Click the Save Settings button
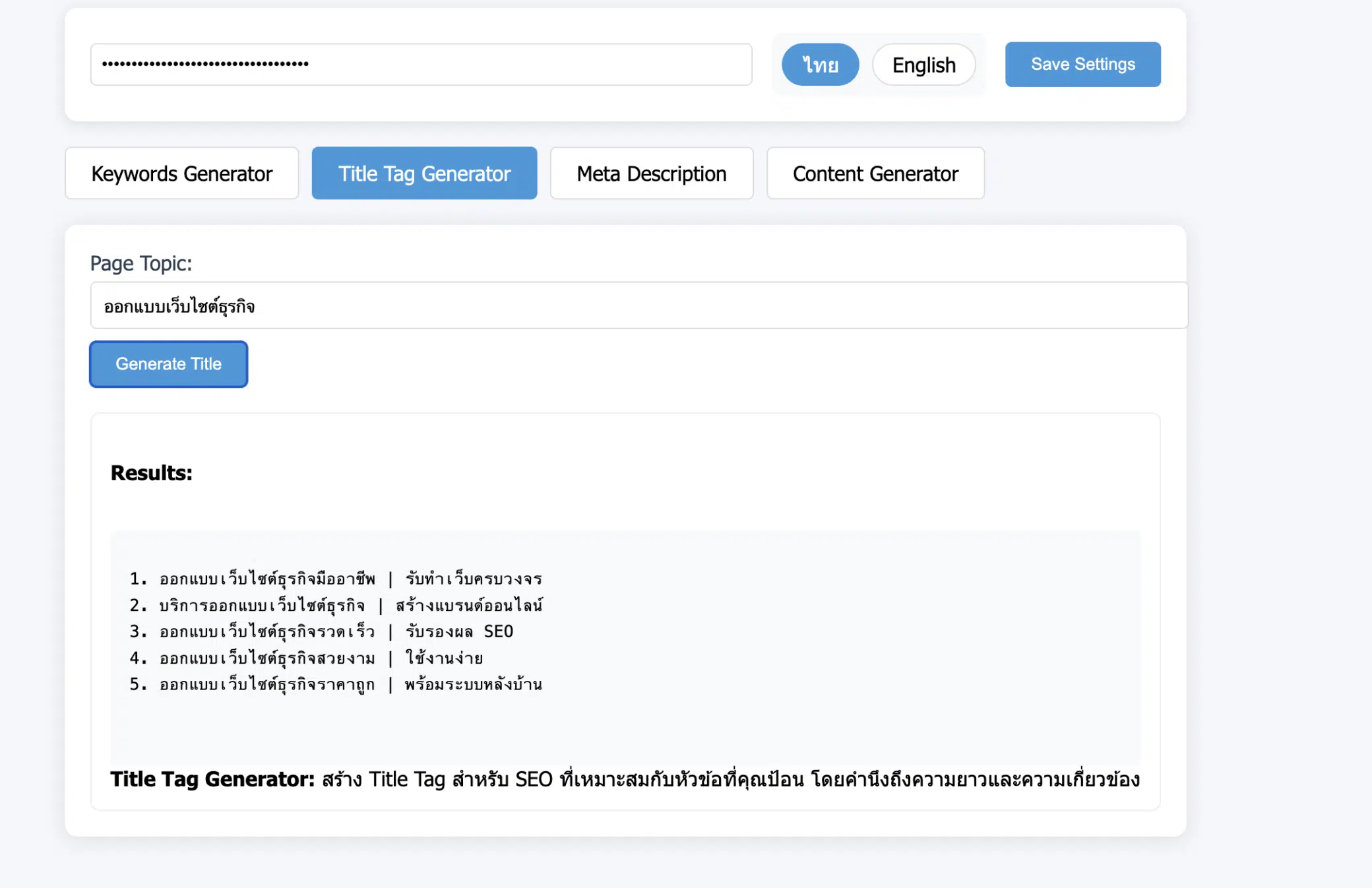 point(1082,65)
